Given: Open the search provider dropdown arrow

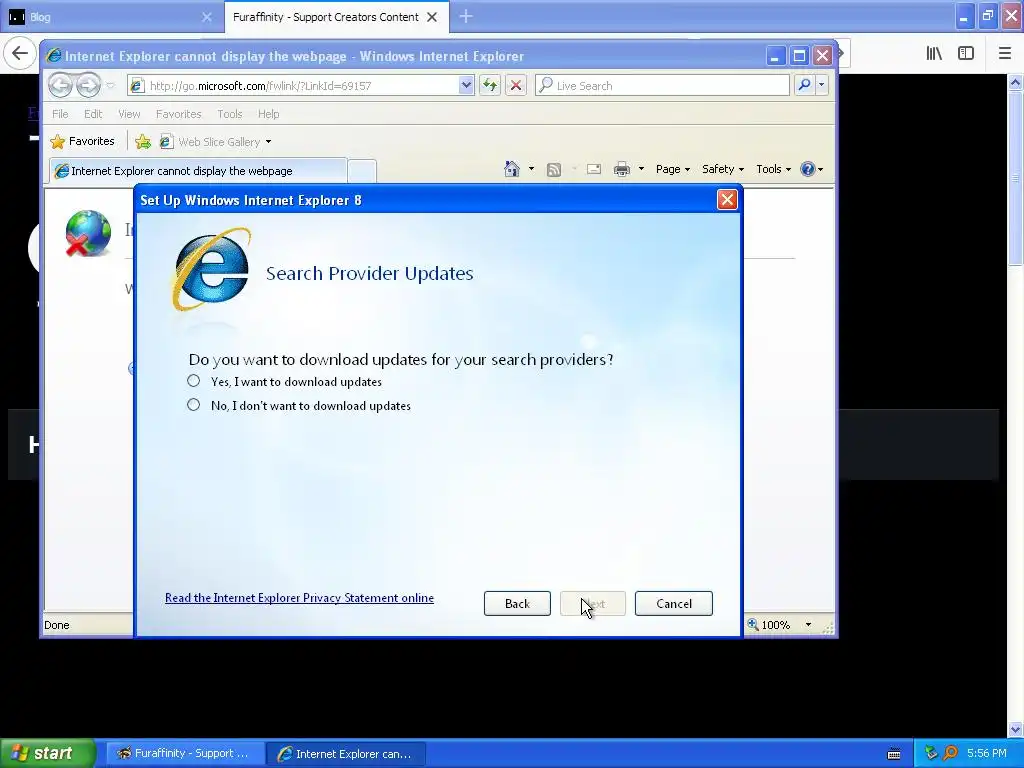Looking at the screenshot, I should [822, 85].
